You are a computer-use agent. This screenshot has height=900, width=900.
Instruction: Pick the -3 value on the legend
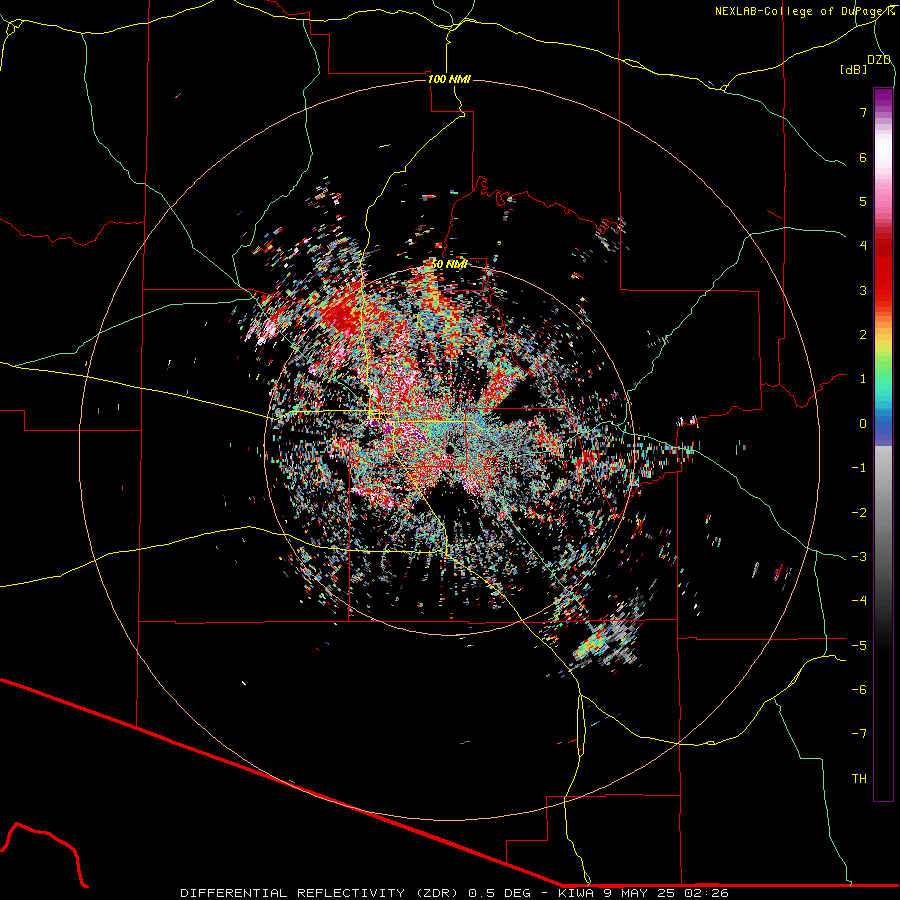click(x=859, y=557)
